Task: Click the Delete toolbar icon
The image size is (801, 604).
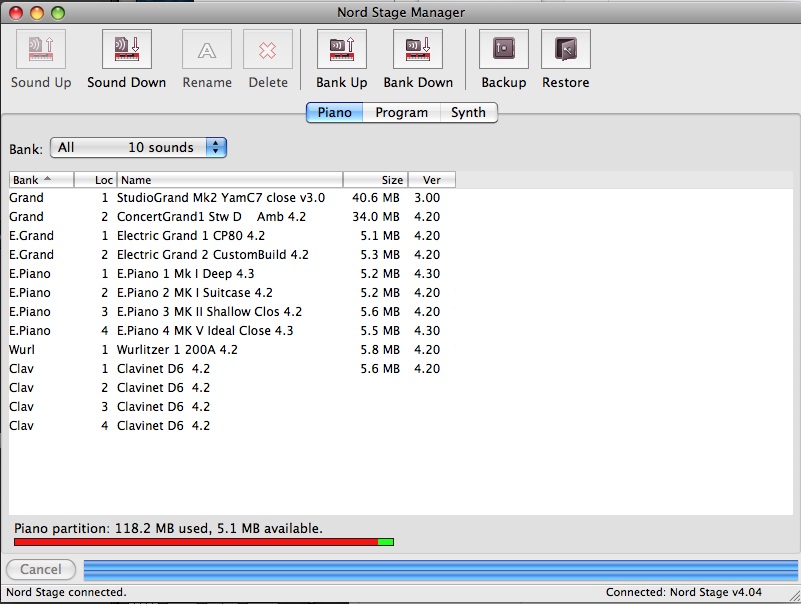Action: (x=267, y=50)
